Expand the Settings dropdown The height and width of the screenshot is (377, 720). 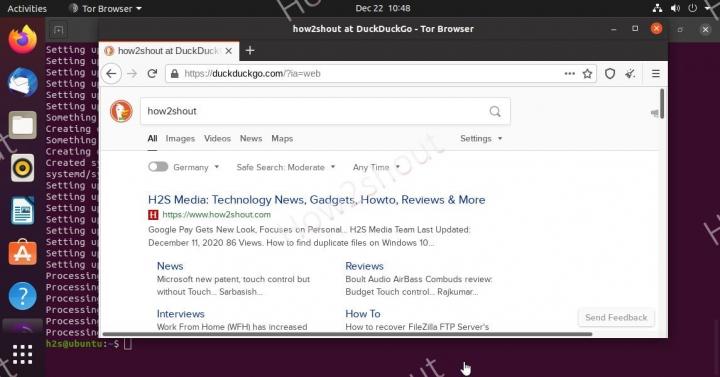[x=481, y=138]
